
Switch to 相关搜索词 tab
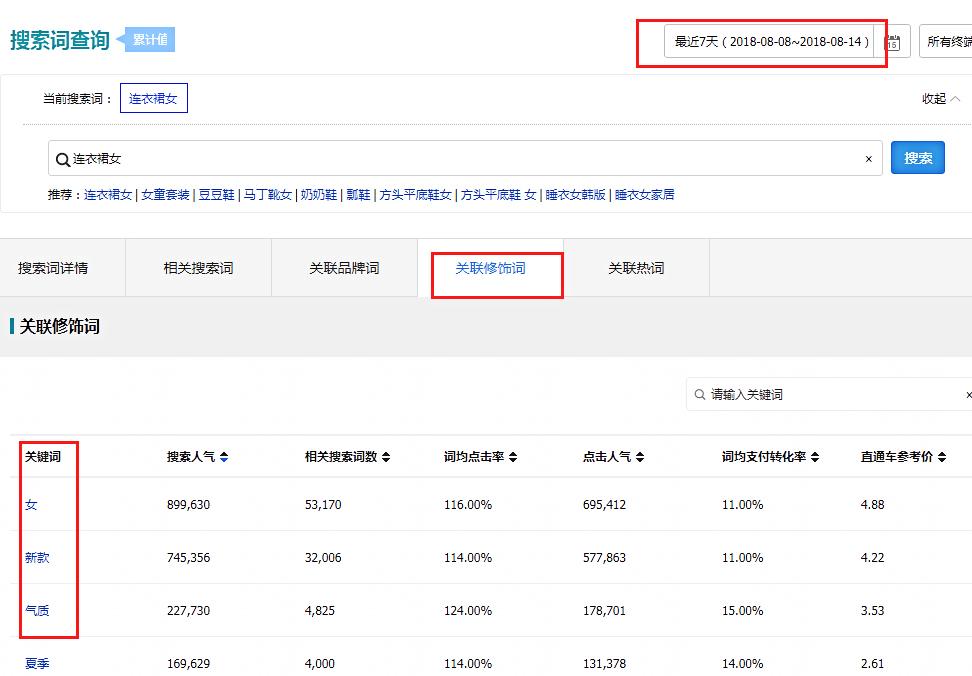pos(198,268)
